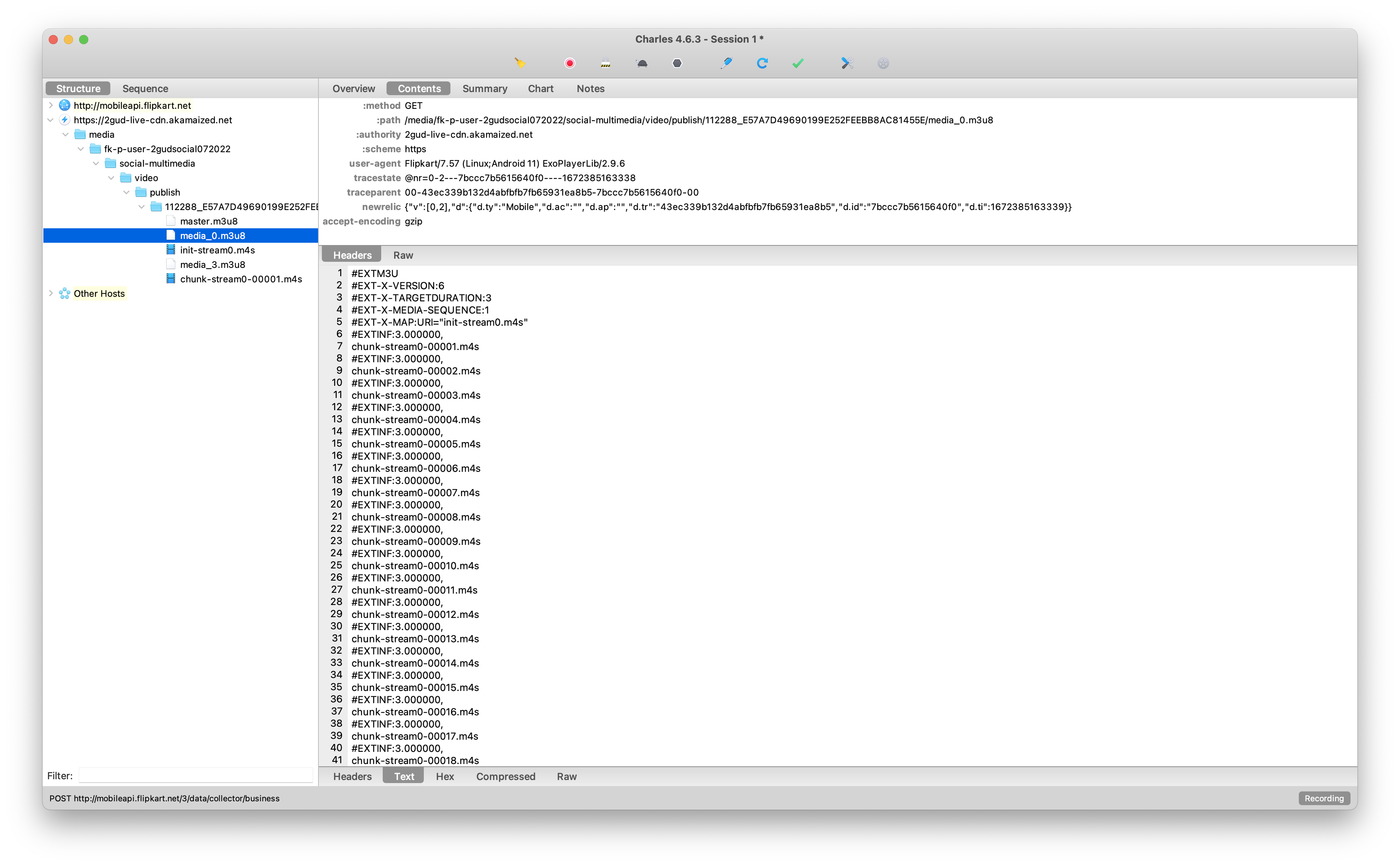
Task: Clear the current session with the broom icon
Action: point(519,63)
